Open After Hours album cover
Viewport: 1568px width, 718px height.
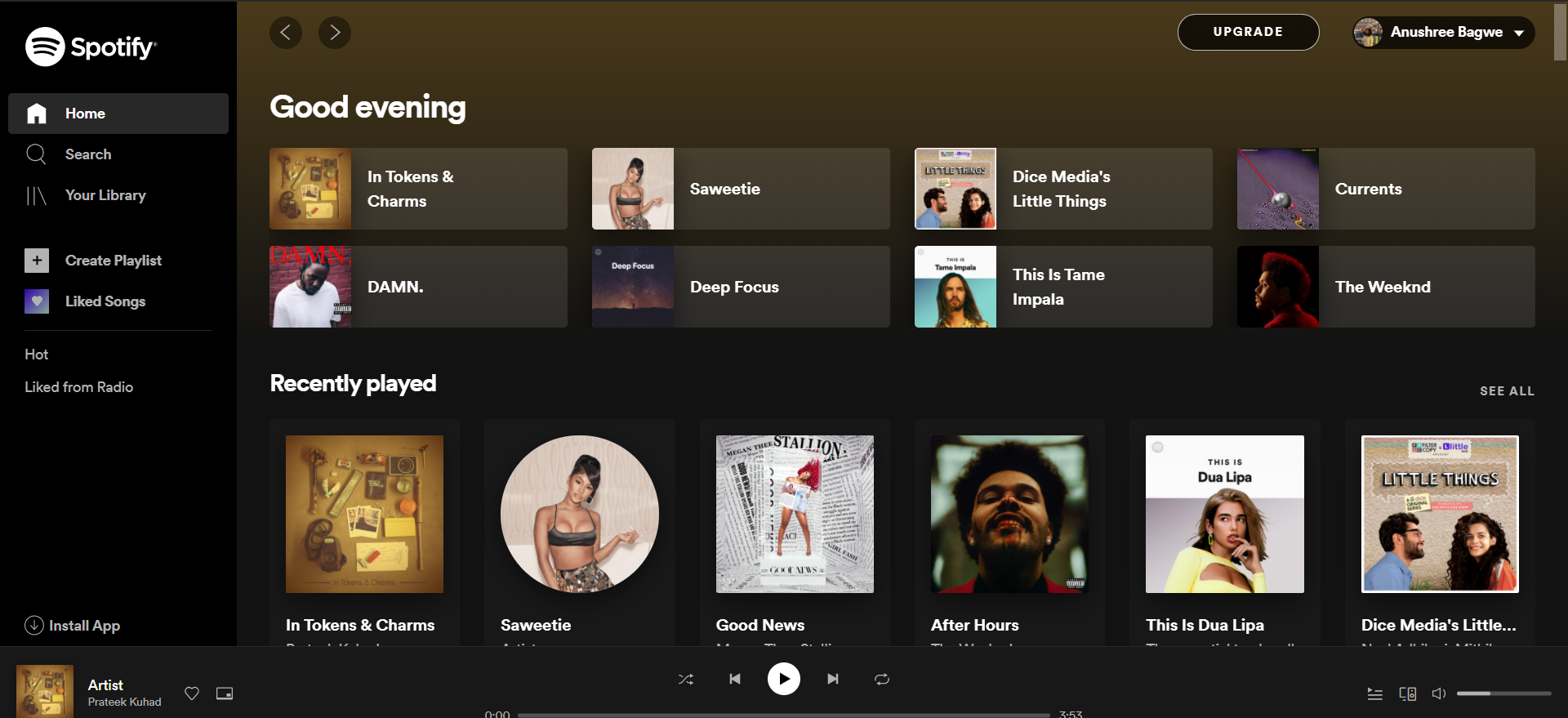coord(1009,514)
